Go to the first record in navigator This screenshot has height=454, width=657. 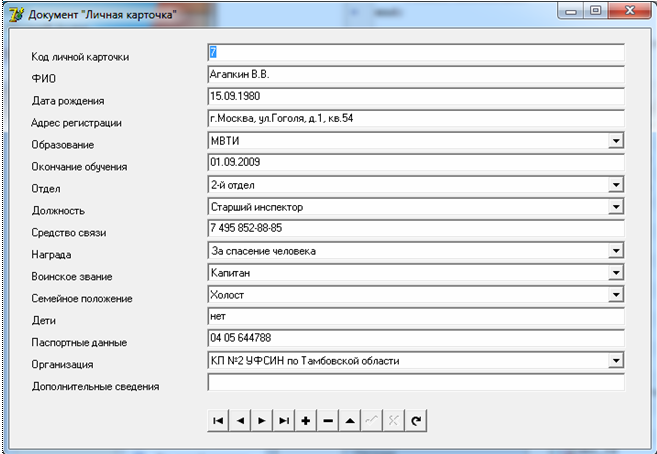click(217, 421)
